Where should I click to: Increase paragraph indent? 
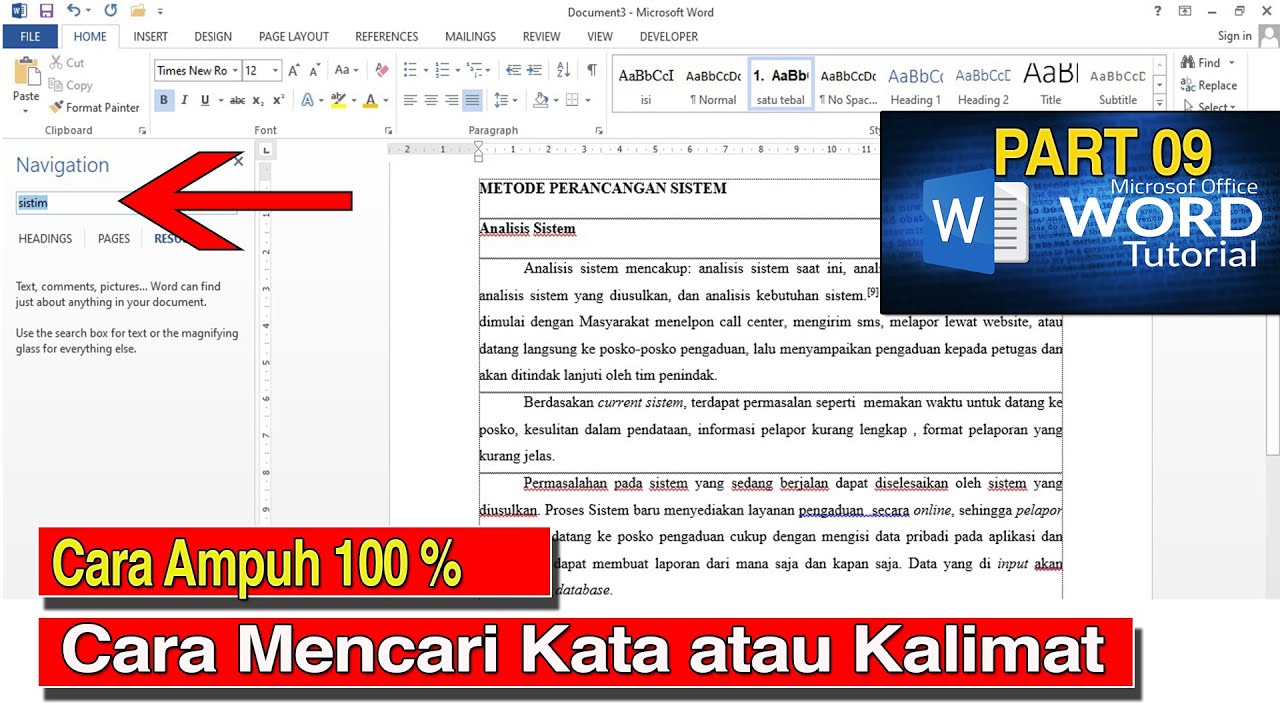tap(537, 70)
